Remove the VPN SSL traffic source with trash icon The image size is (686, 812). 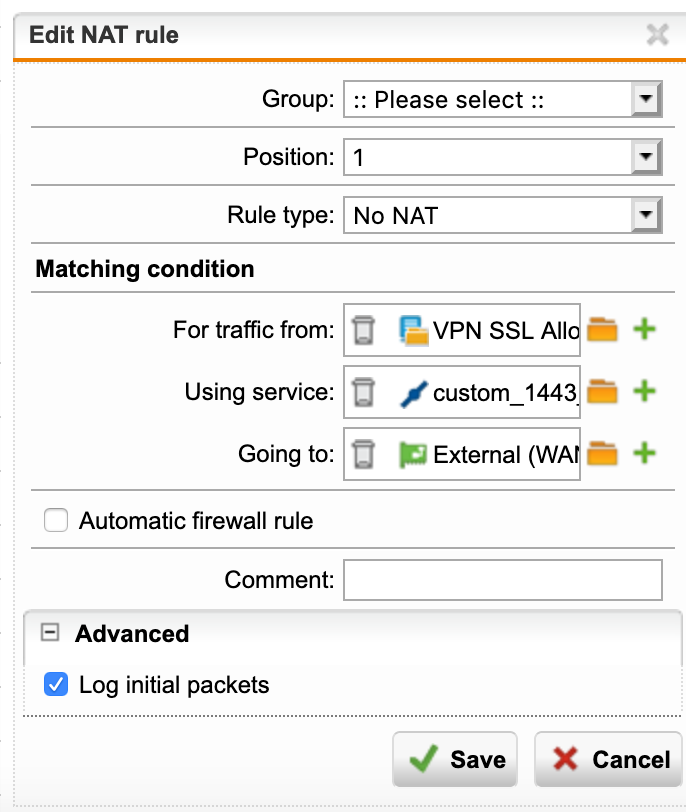click(x=363, y=330)
